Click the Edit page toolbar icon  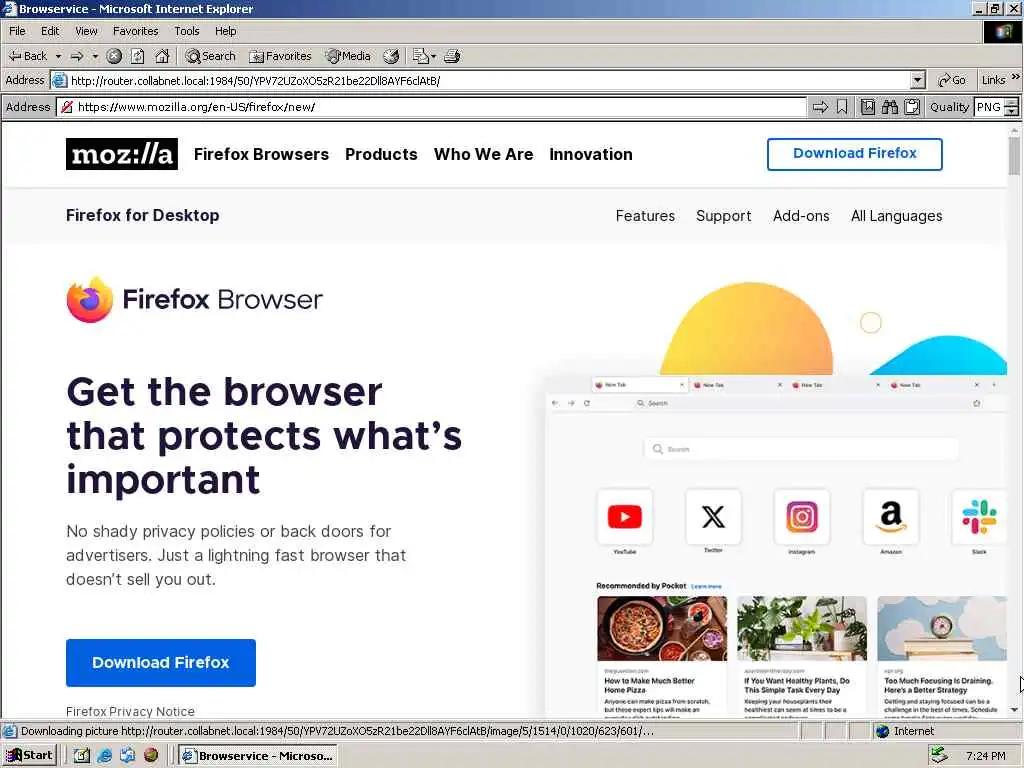tap(421, 56)
